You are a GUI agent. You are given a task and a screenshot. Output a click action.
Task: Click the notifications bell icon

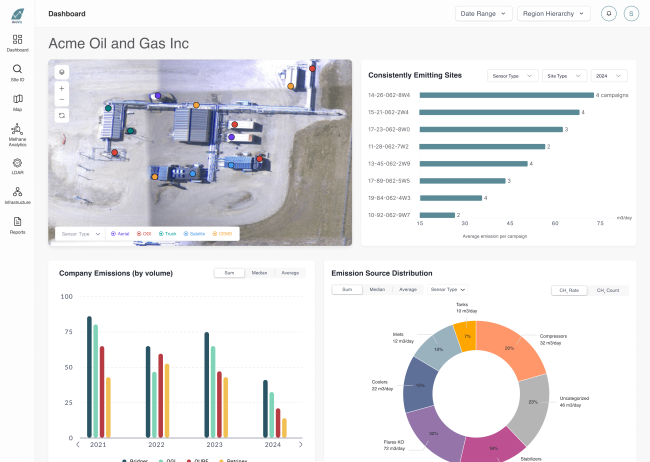click(609, 14)
